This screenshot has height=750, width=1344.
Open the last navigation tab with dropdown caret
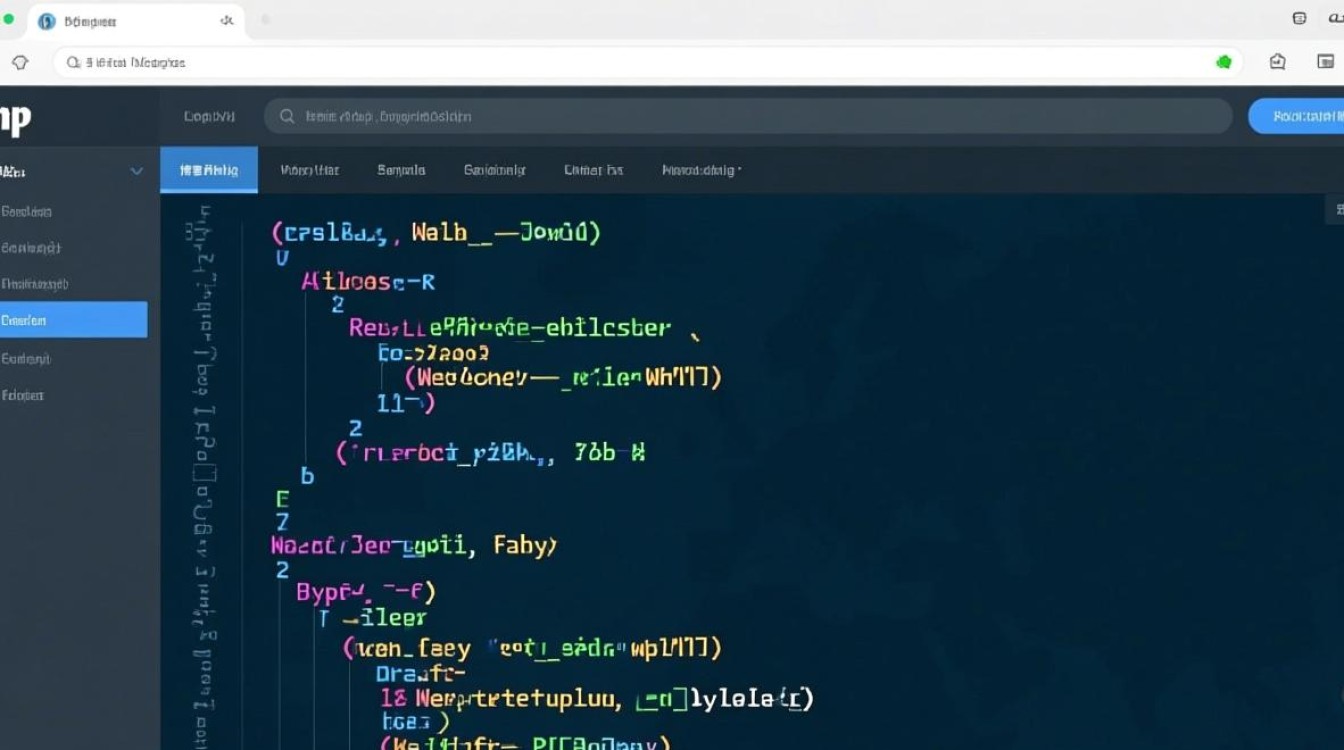701,170
